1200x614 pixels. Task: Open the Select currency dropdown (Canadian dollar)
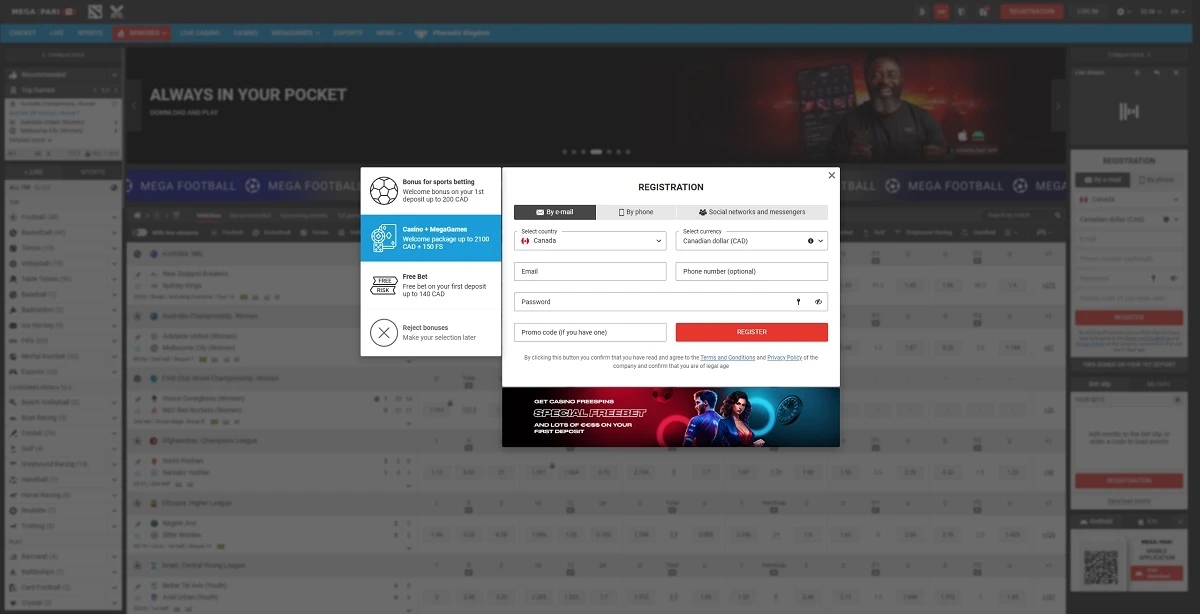[752, 240]
